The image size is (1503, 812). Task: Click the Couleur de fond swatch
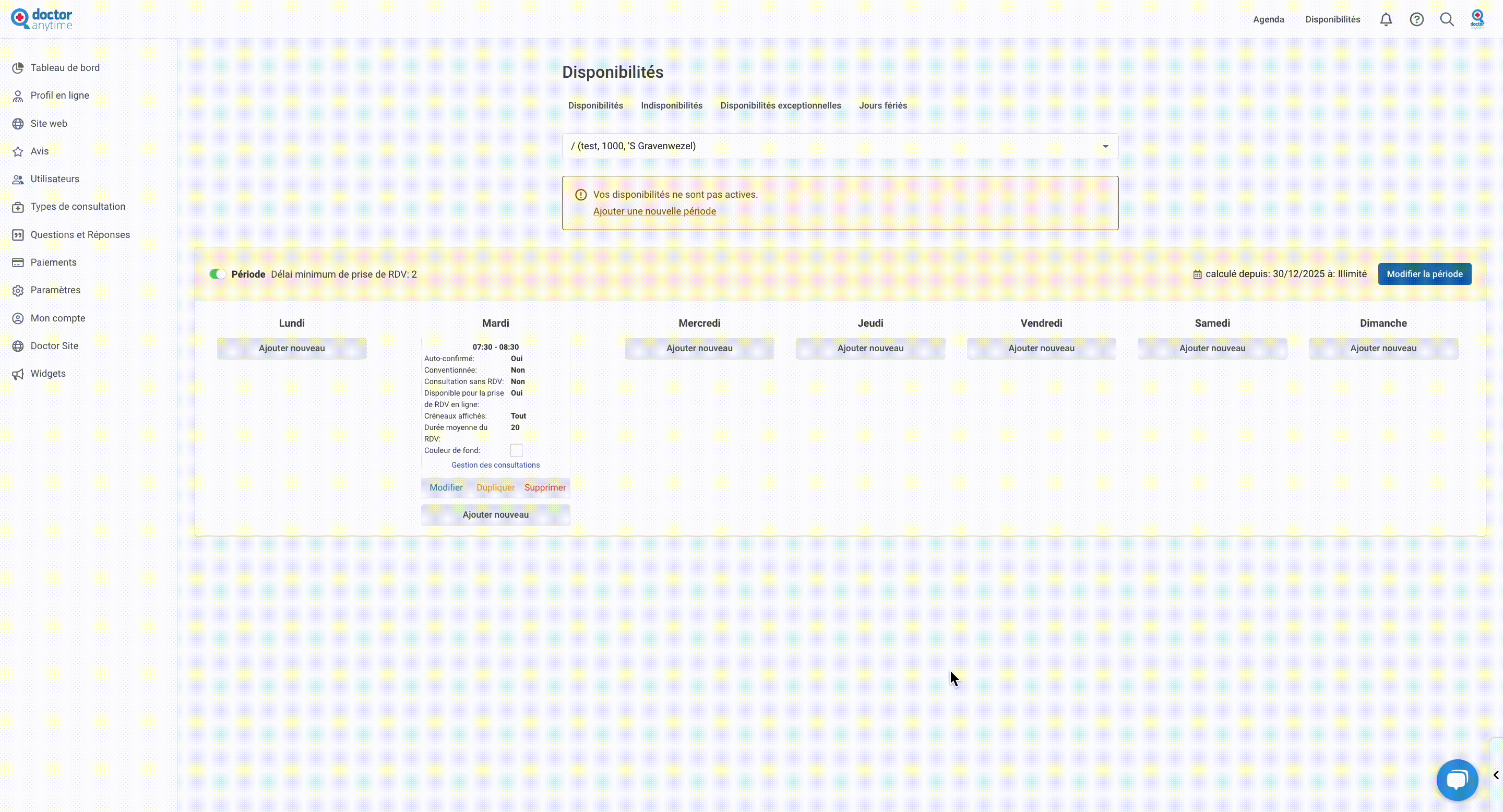pyautogui.click(x=516, y=450)
